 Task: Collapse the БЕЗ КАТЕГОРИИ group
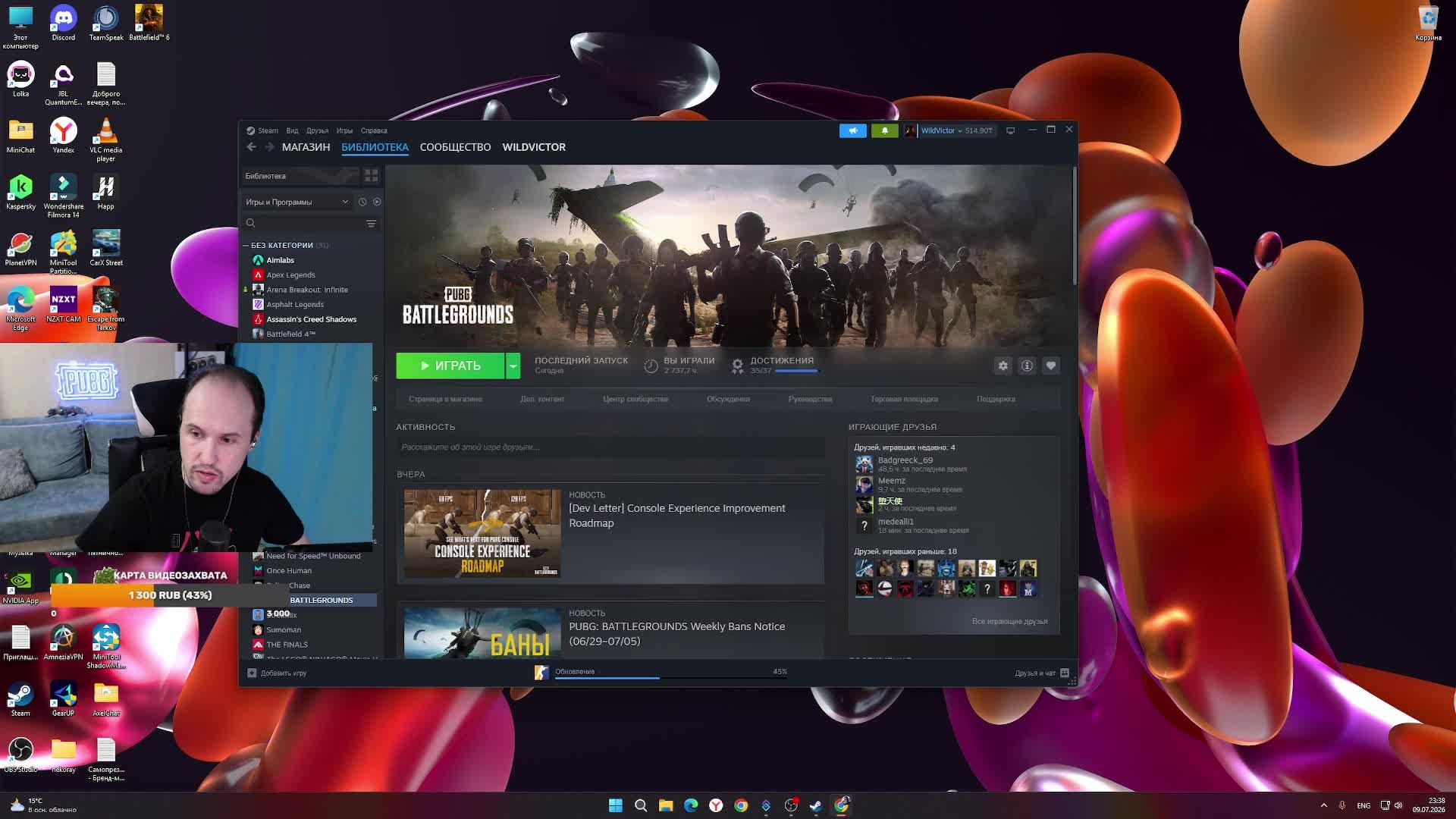pyautogui.click(x=246, y=245)
